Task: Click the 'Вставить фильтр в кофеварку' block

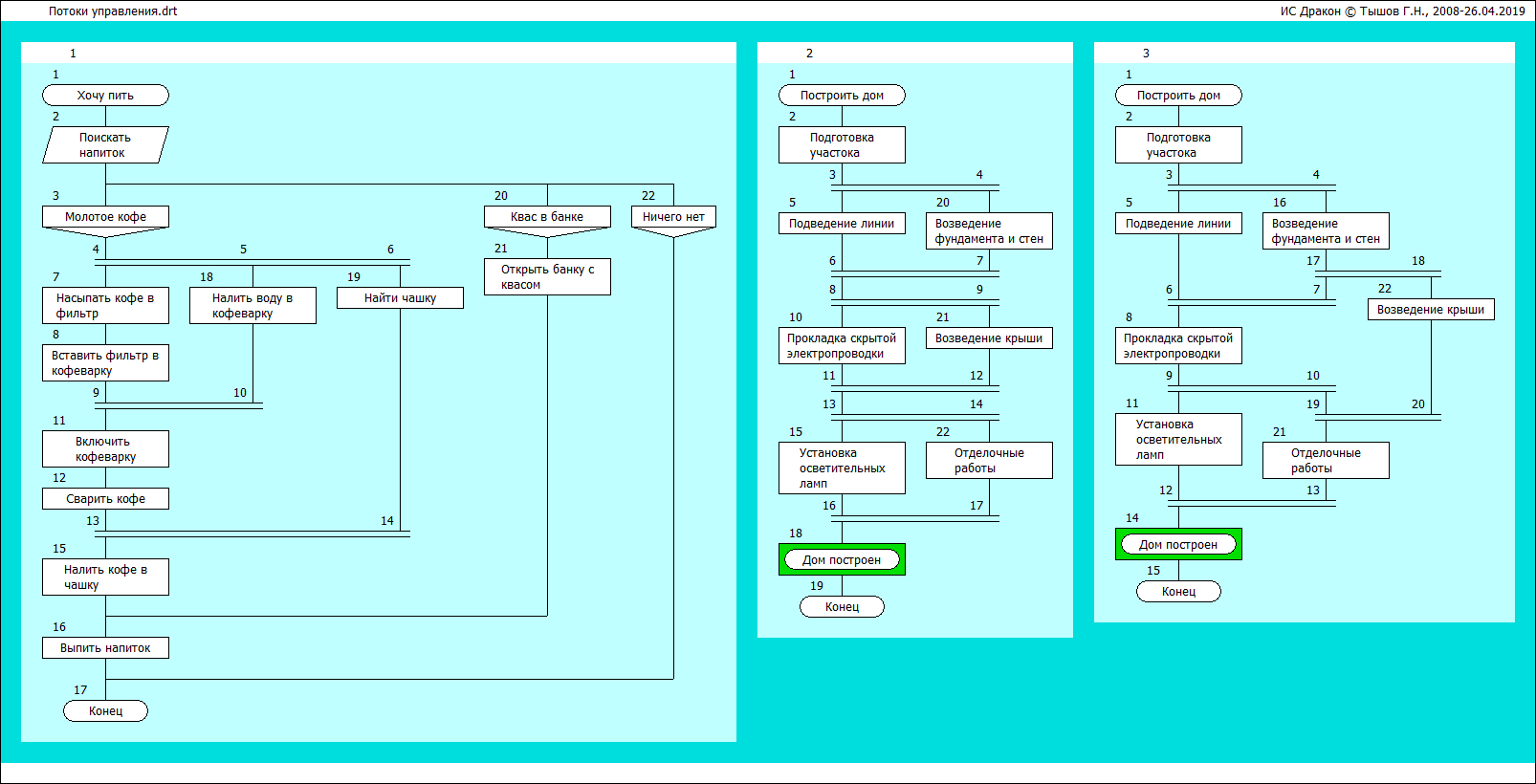Action: tap(105, 363)
